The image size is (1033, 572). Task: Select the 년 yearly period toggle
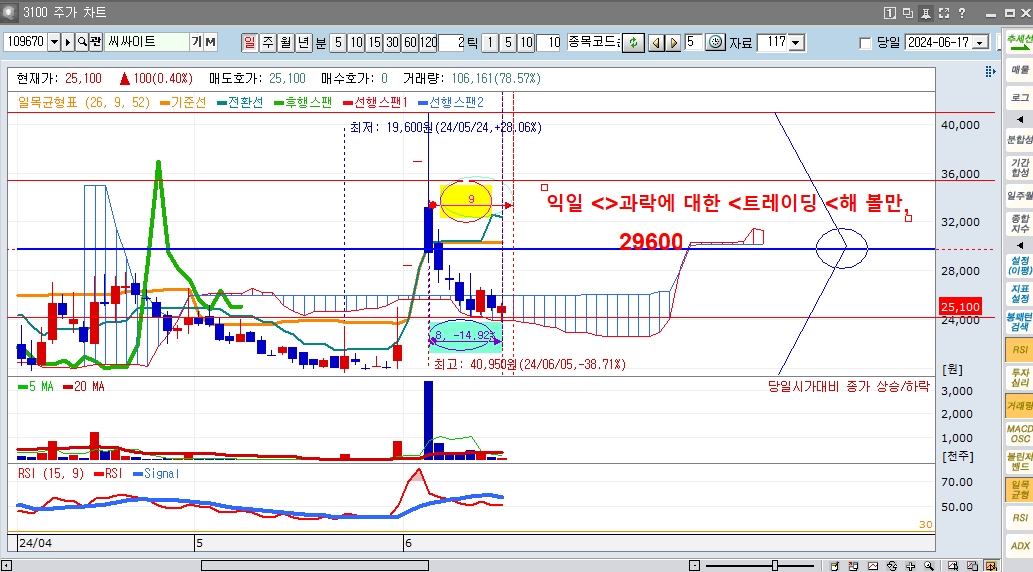[303, 42]
